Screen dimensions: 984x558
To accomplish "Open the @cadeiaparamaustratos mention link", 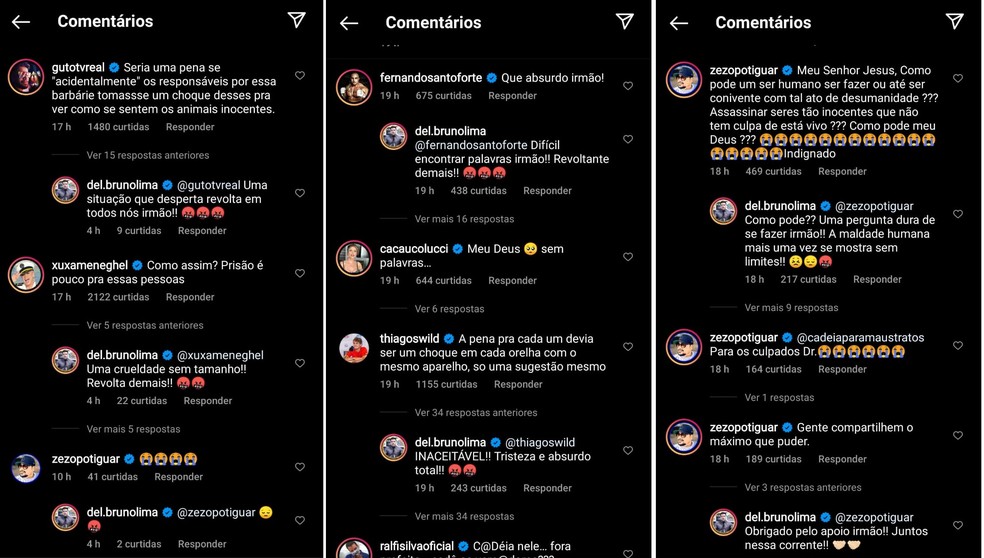I will [860, 338].
